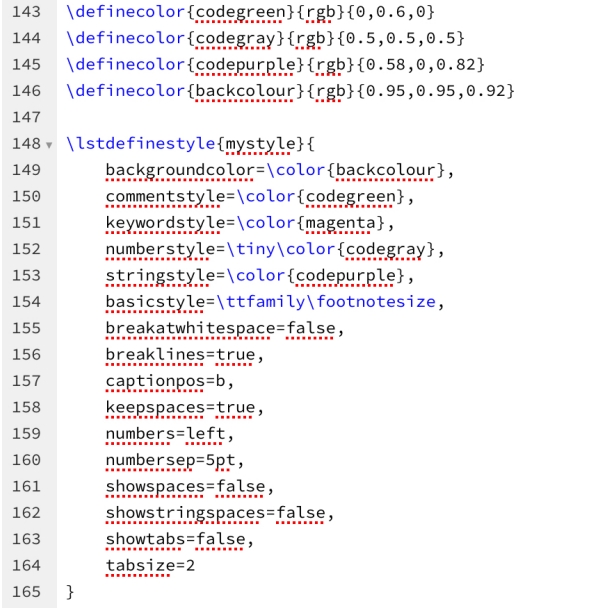Click line number 147 on the empty line
Viewport: 601px width, 616px height.
click(26, 118)
